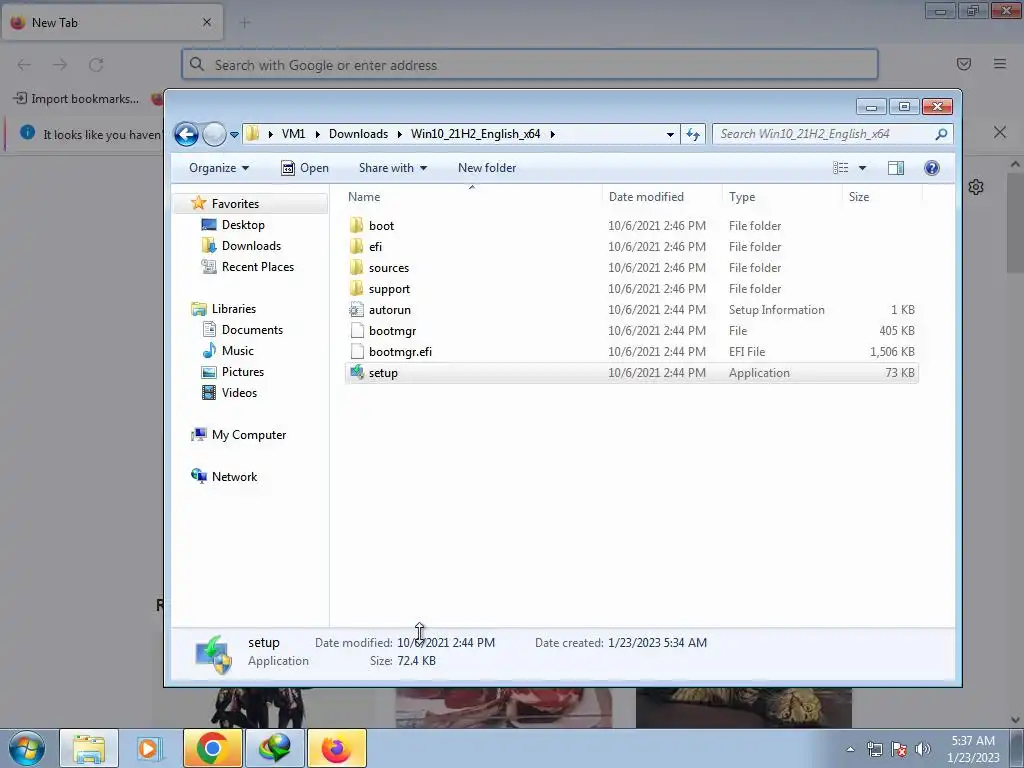This screenshot has height=768, width=1024.
Task: Select the support folder icon
Action: tap(357, 288)
